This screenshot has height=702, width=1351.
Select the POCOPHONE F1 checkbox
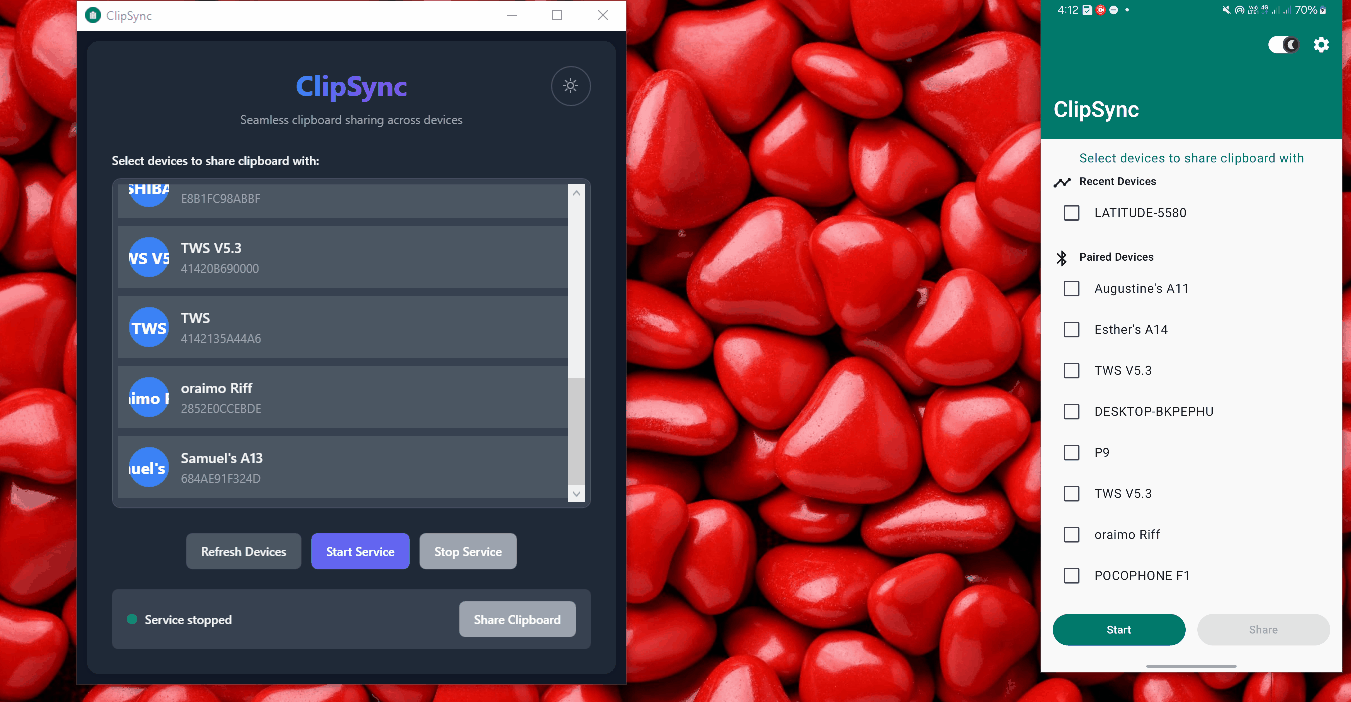[1072, 576]
